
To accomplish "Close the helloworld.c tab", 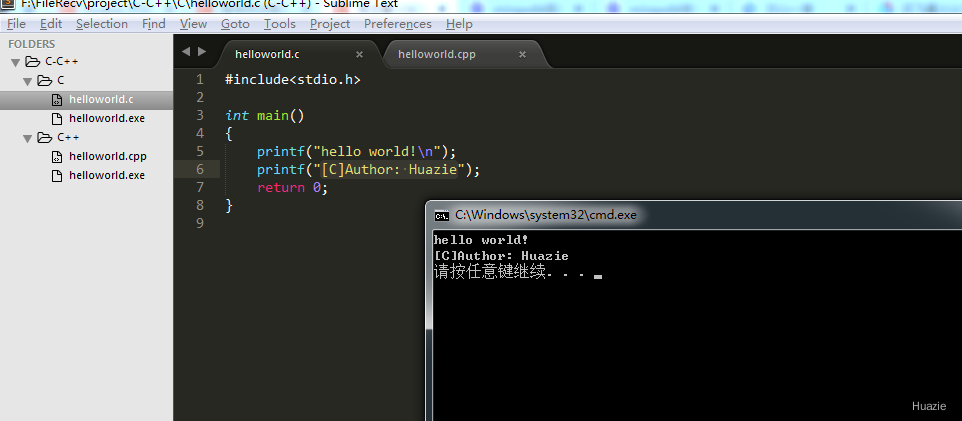I will 360,55.
